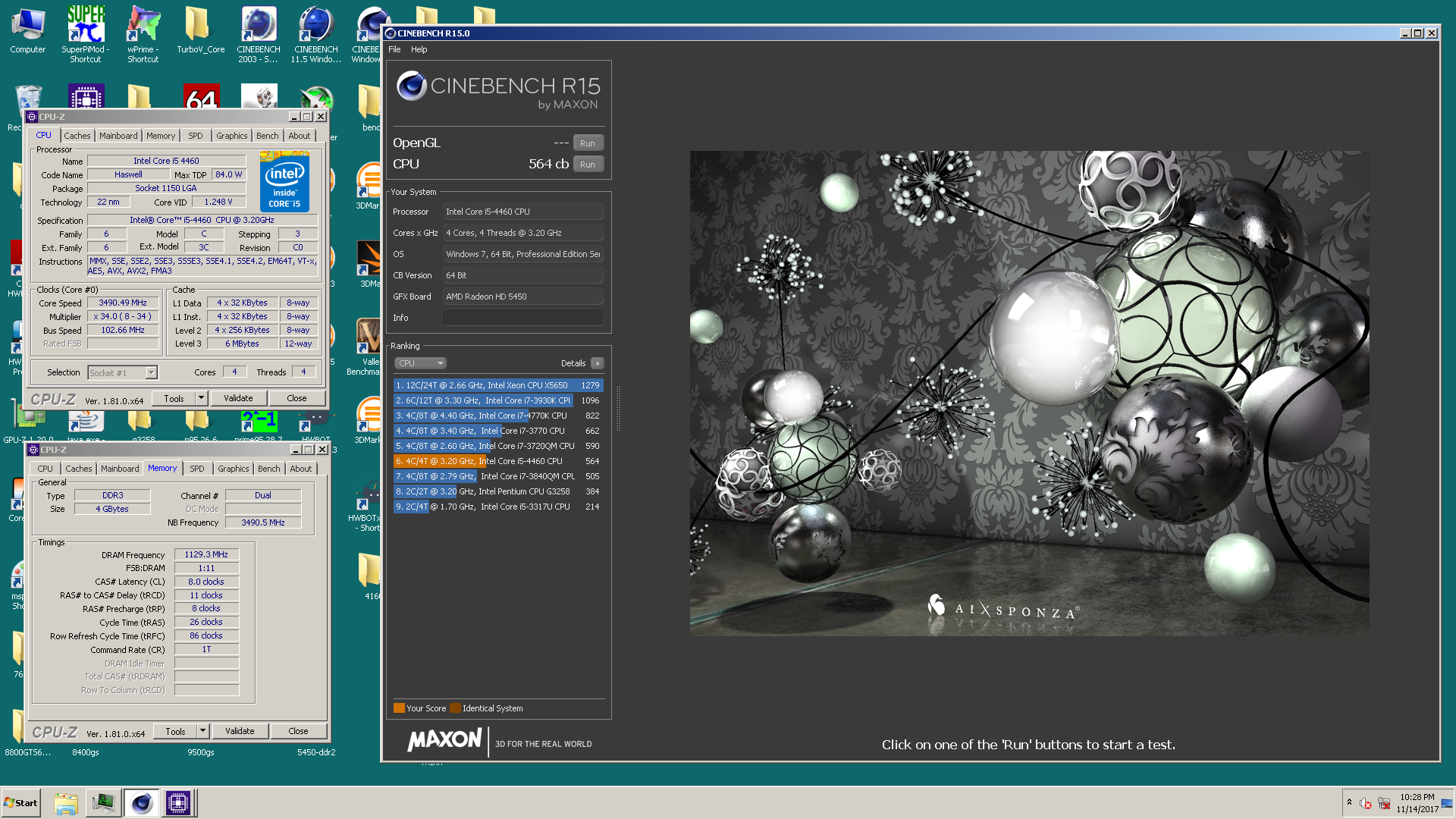
Task: Click the panel splitter handle beside the ranking list
Action: [619, 408]
